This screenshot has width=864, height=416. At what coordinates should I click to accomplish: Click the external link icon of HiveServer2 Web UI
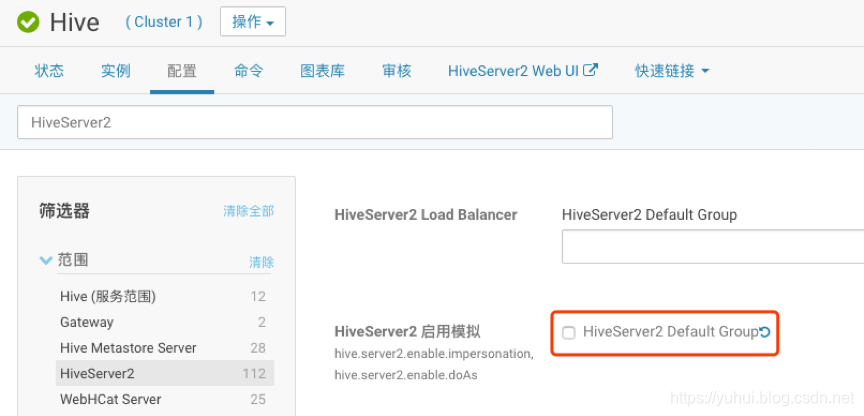(591, 70)
